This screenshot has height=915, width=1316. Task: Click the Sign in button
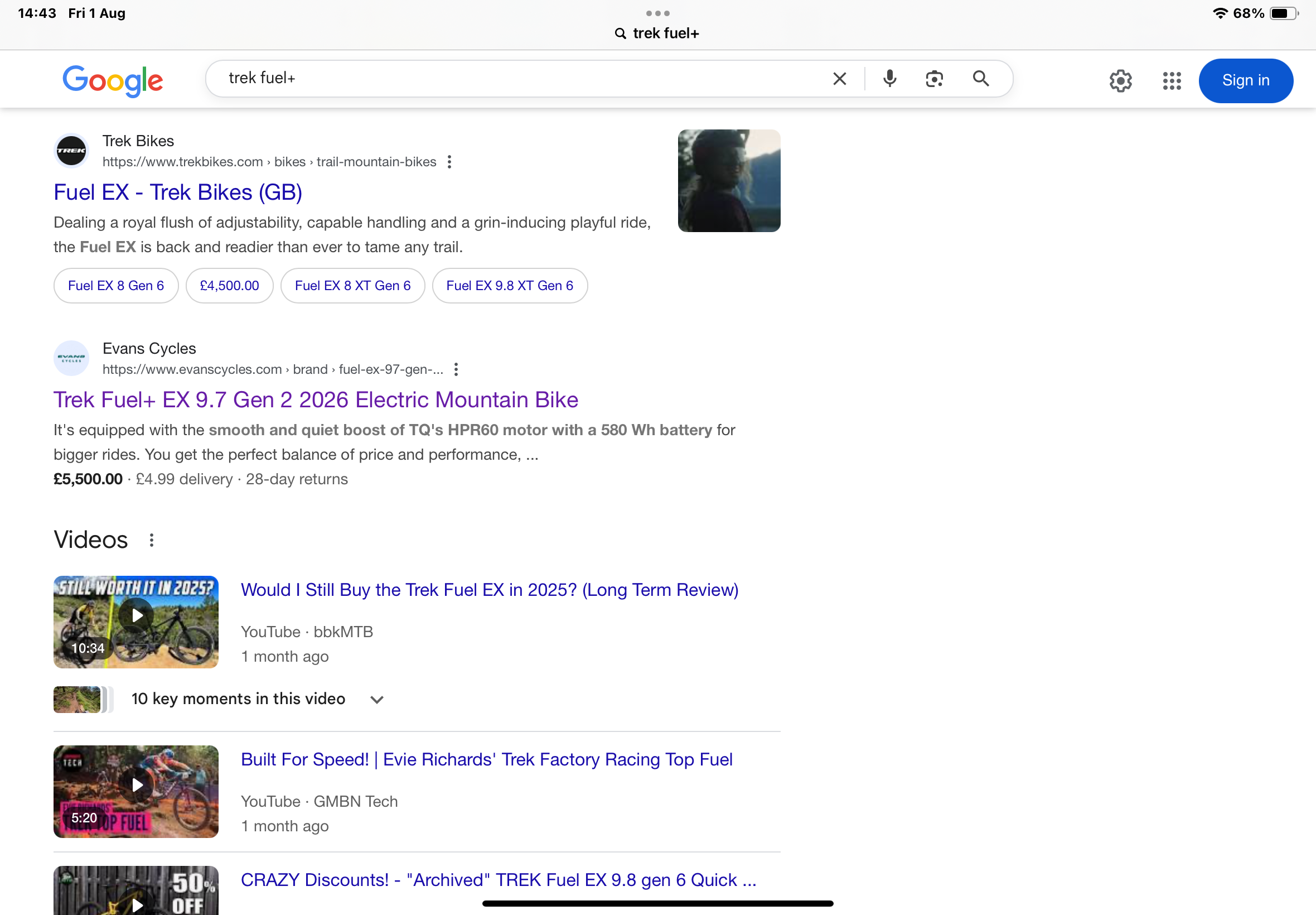click(1246, 81)
